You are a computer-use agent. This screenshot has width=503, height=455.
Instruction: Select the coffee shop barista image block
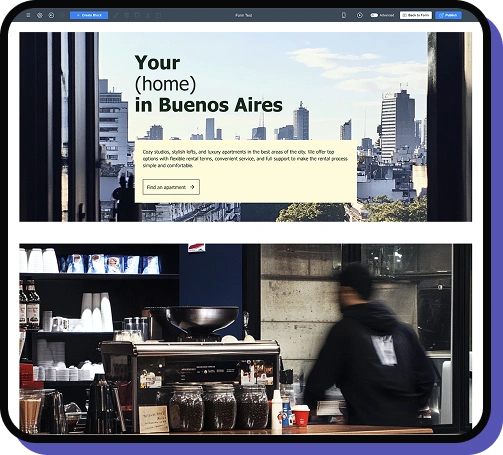245,339
